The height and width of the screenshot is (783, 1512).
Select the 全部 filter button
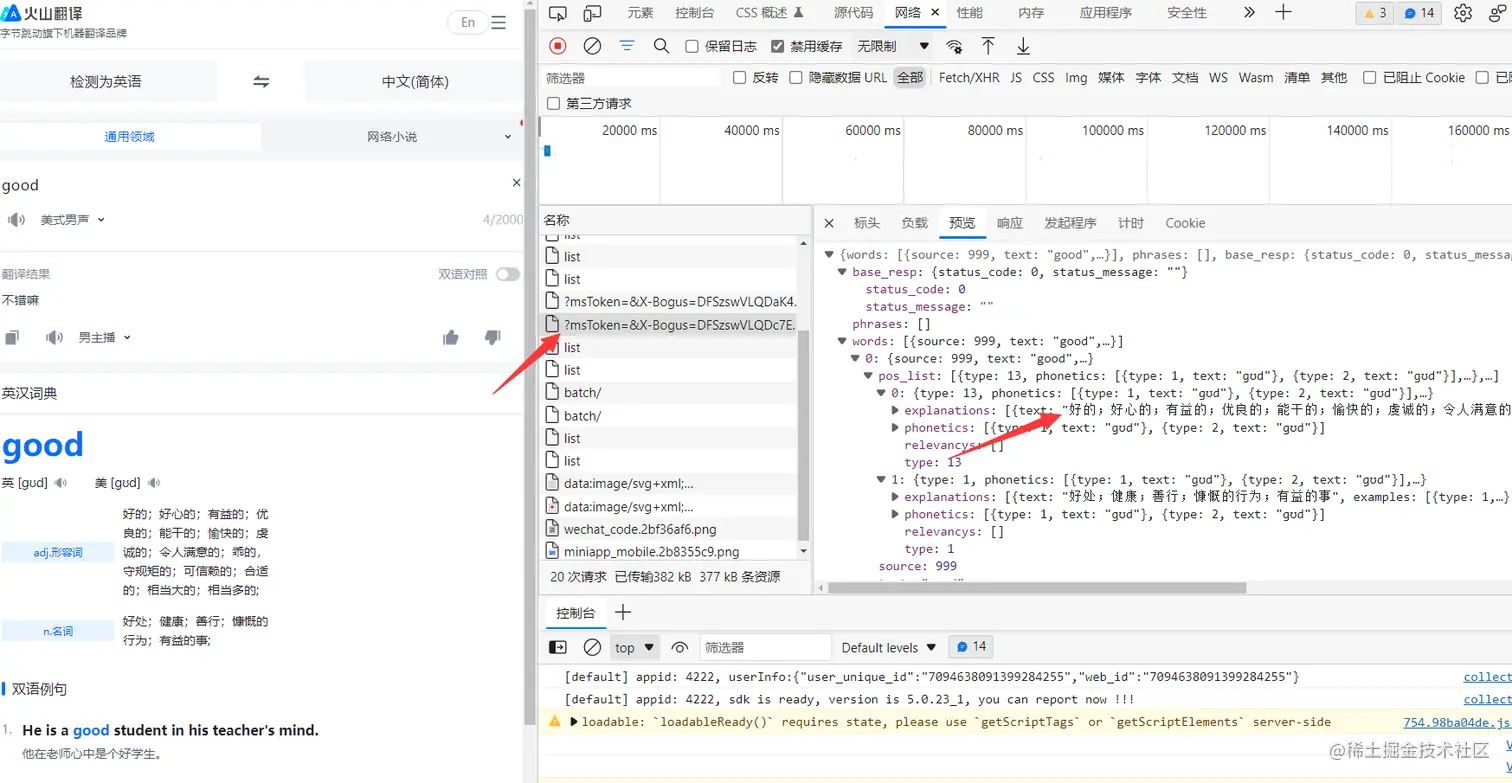click(x=910, y=77)
